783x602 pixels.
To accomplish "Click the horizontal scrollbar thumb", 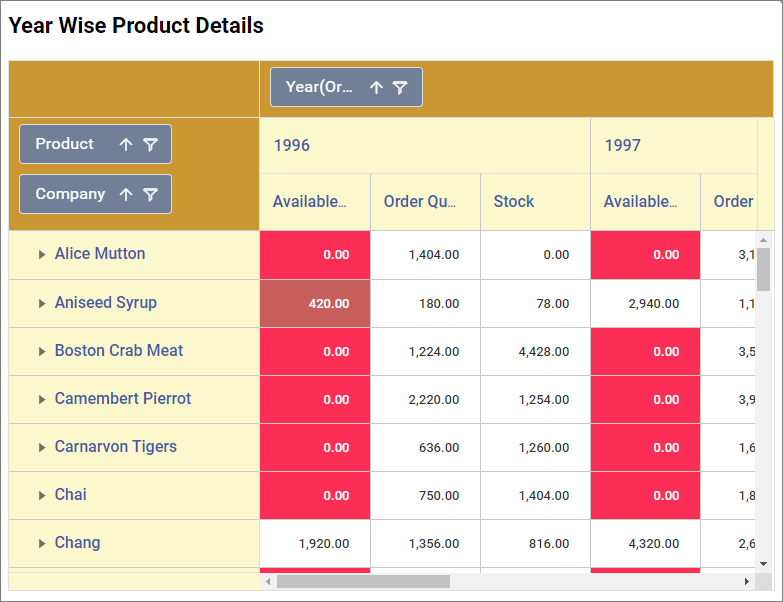I will pyautogui.click(x=363, y=581).
